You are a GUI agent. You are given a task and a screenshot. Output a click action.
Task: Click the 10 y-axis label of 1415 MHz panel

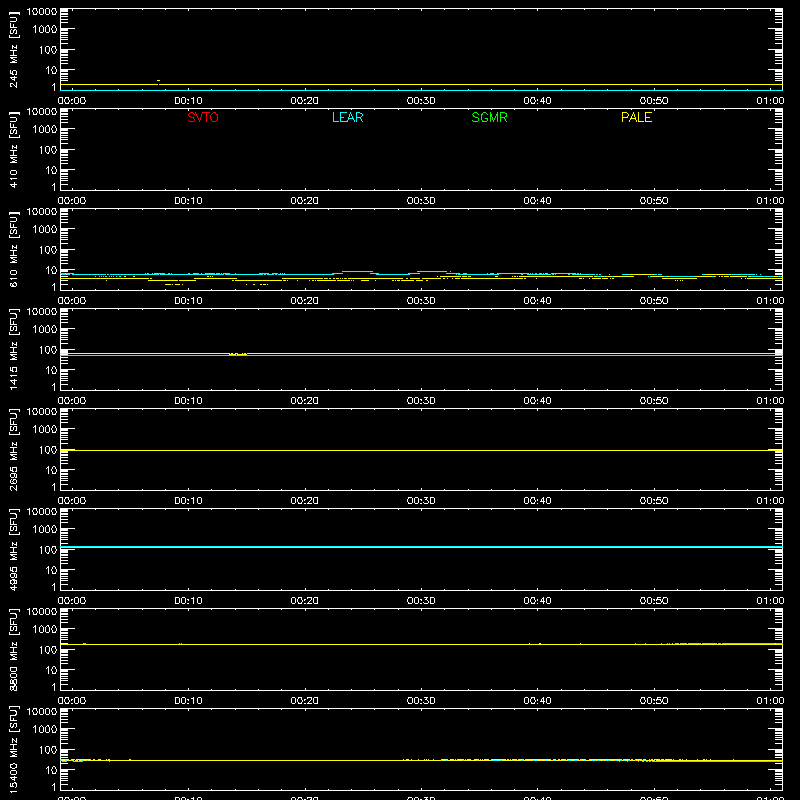51,370
